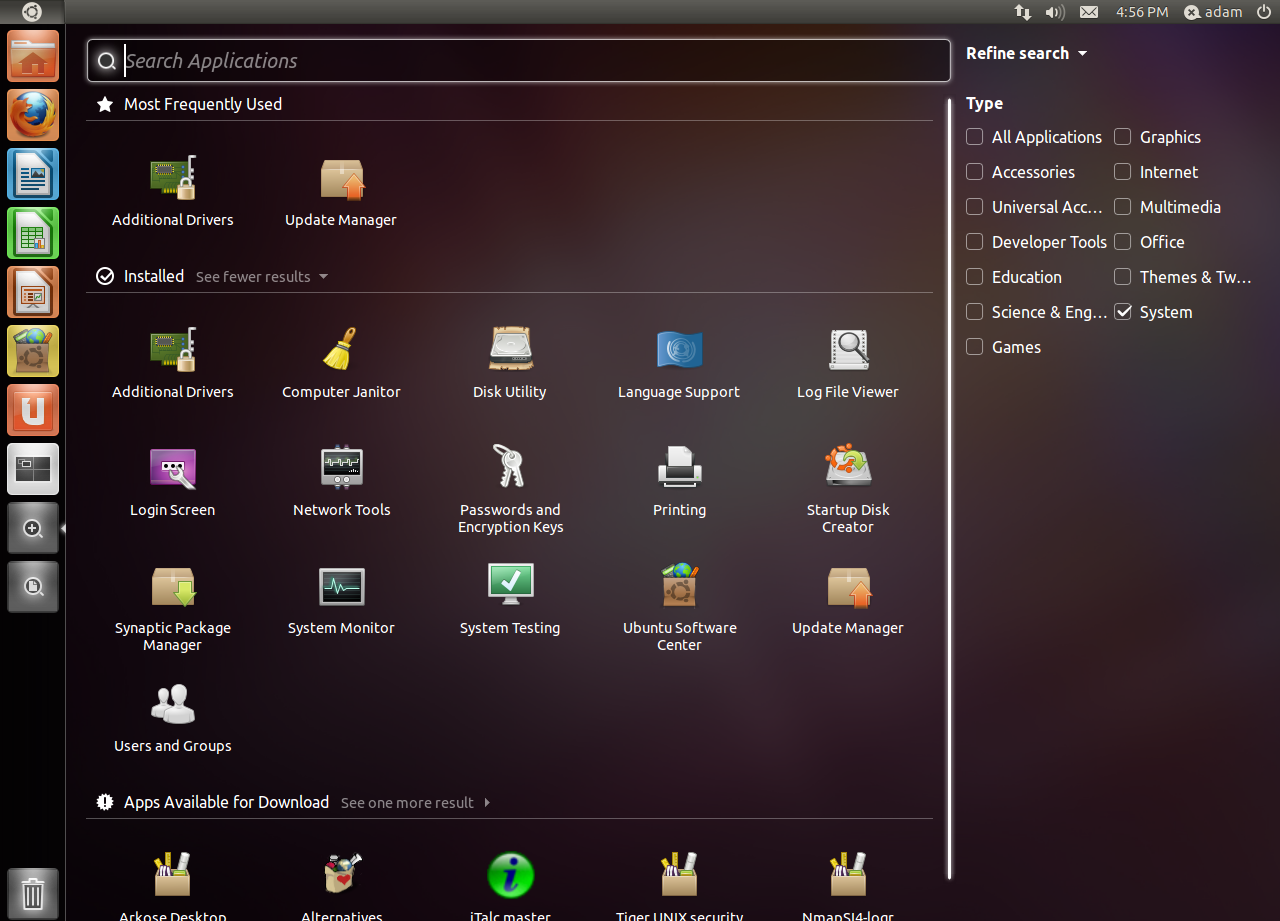
Task: Open the Workspace Switcher in the launcher
Action: click(x=33, y=469)
